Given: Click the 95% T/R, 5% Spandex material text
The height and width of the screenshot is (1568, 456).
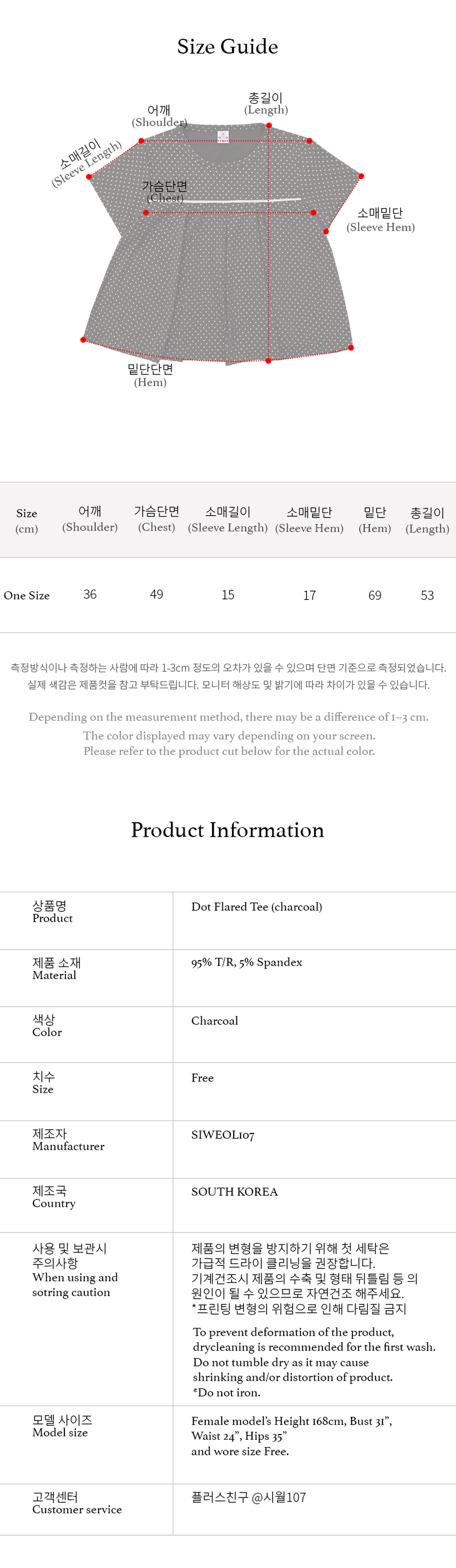Looking at the screenshot, I should [x=247, y=962].
